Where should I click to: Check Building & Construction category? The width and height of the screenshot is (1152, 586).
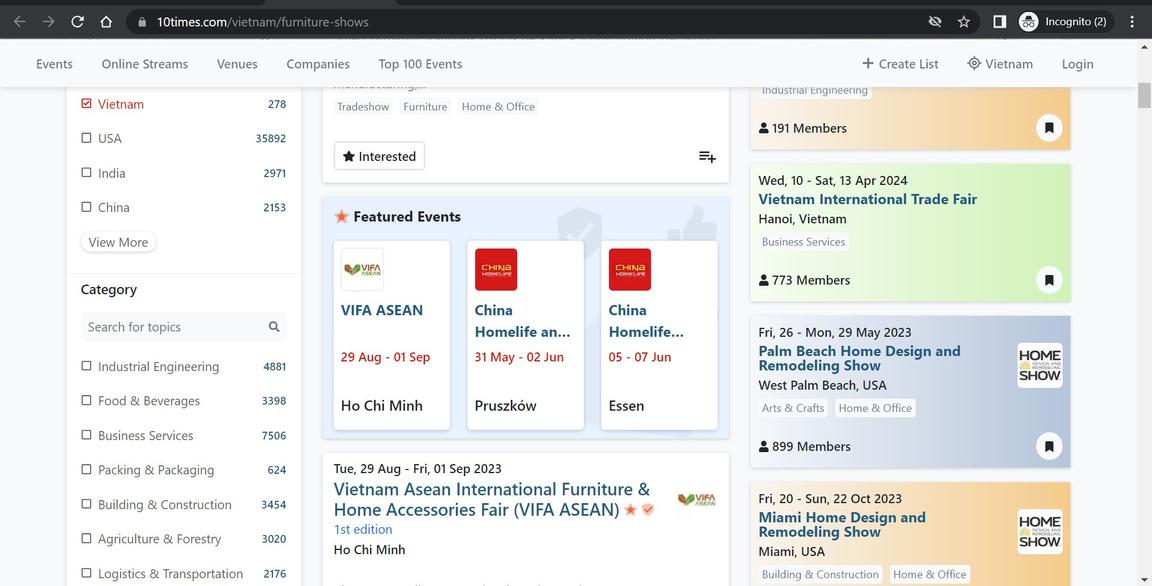[87, 504]
